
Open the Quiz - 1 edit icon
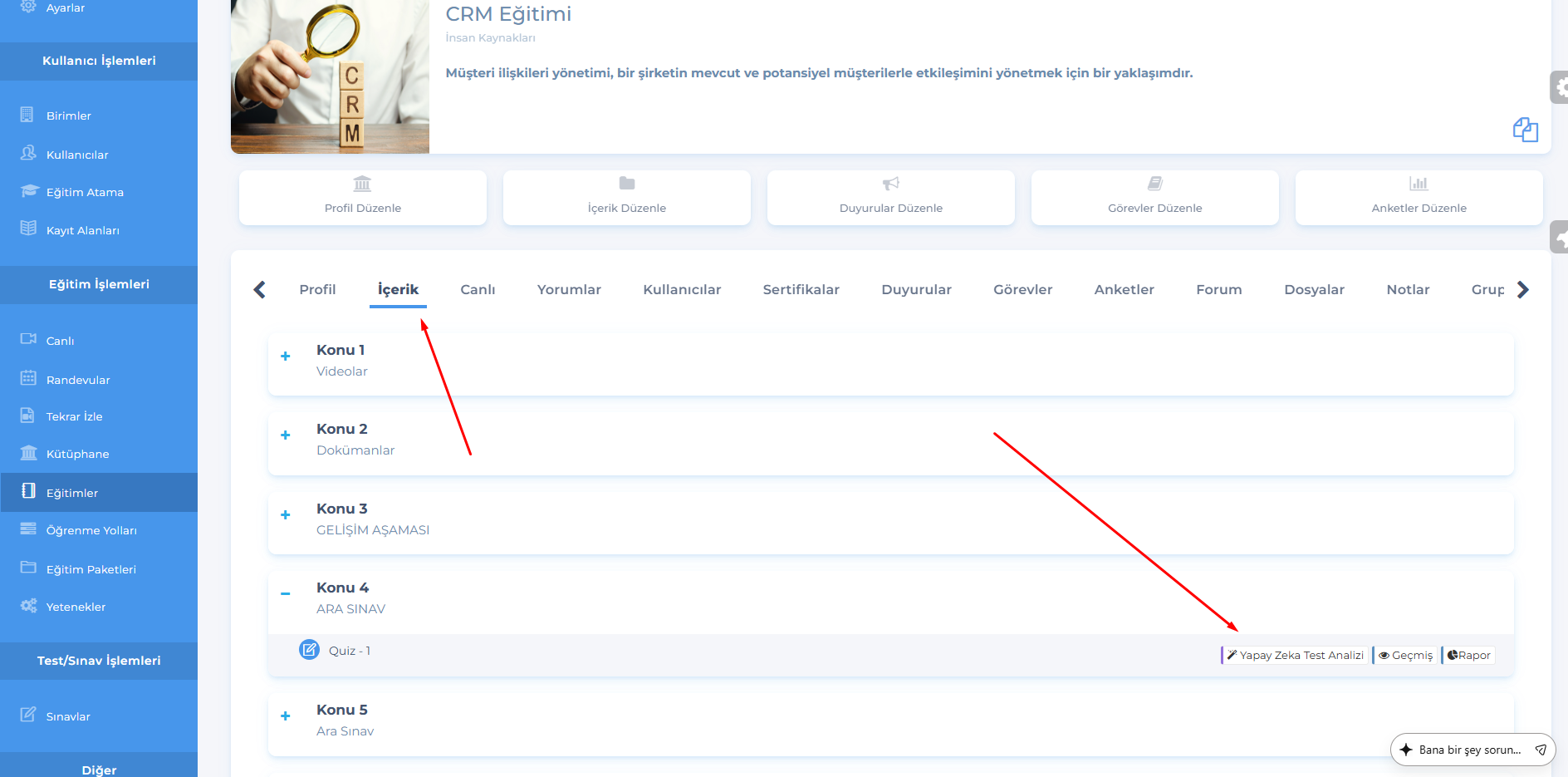coord(309,650)
